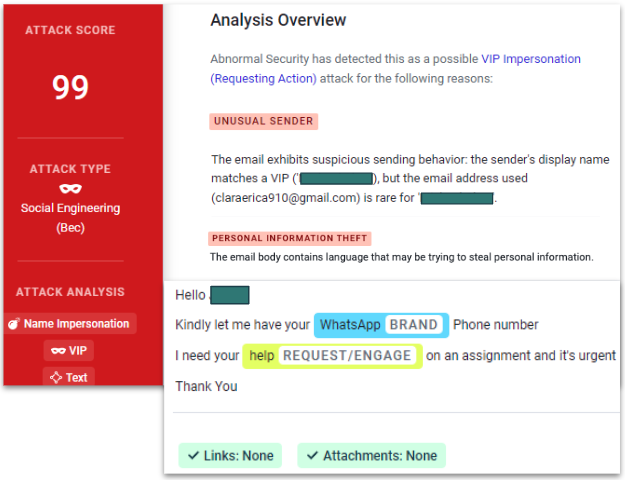This screenshot has height=480, width=625.
Task: Open the VIP Impersonation (Requesting Action) link
Action: (x=395, y=69)
